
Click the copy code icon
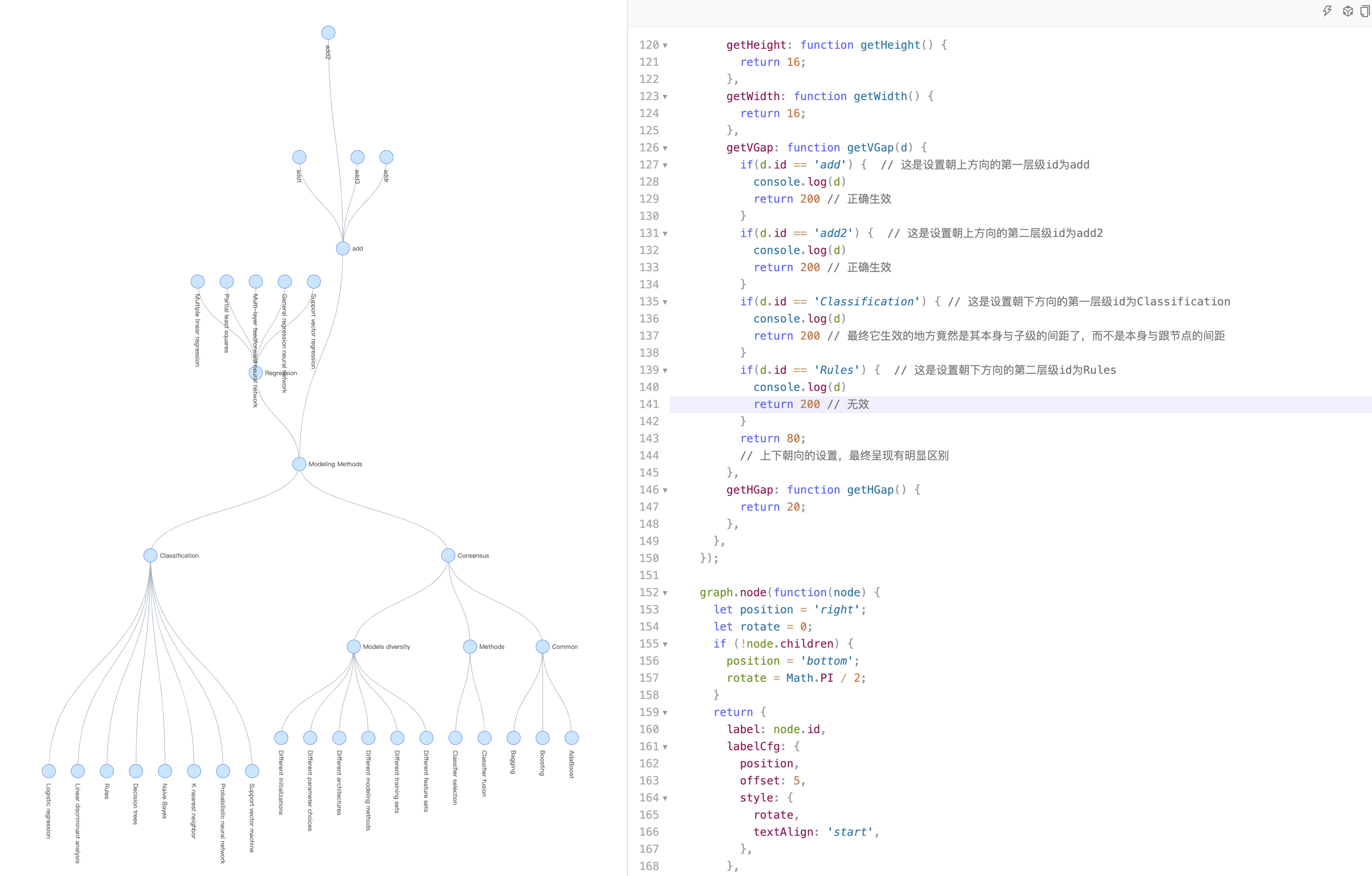coord(1366,11)
